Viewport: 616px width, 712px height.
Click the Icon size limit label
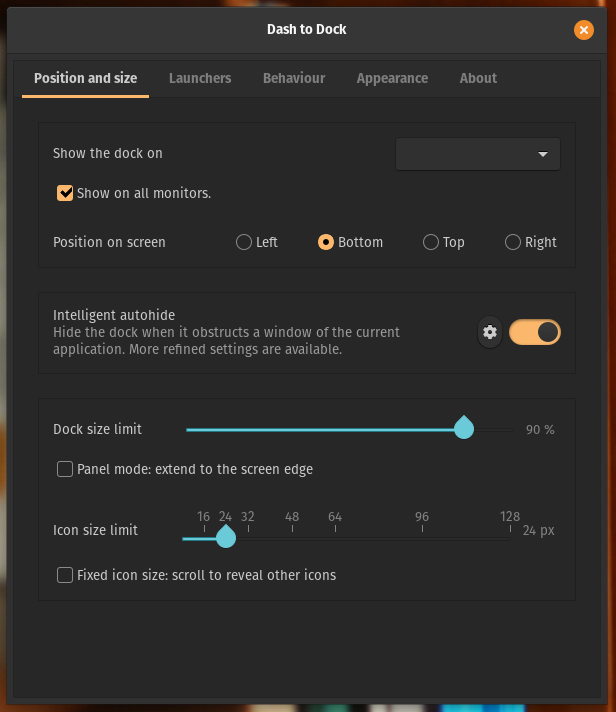click(x=95, y=530)
